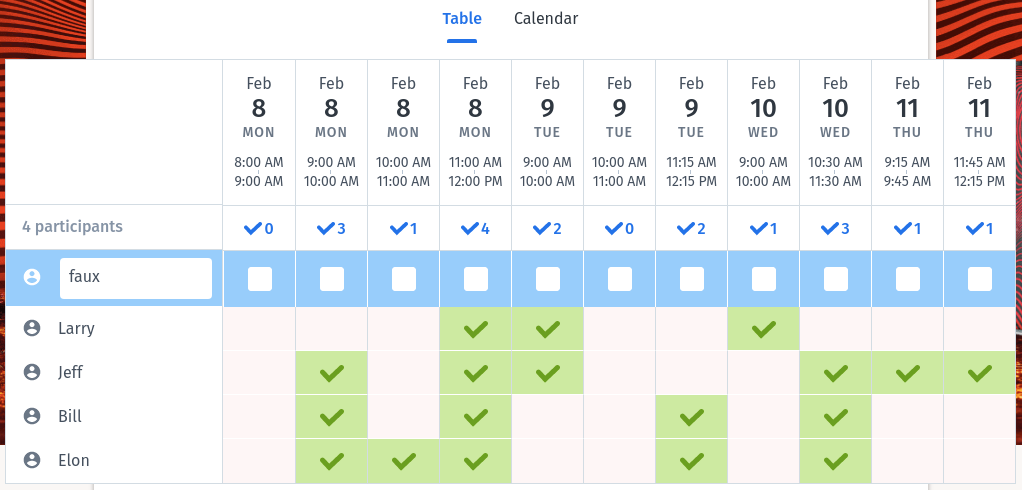Viewport: 1022px width, 490px height.
Task: Check the Feb 8 8:00 AM availability box
Action: 260,279
